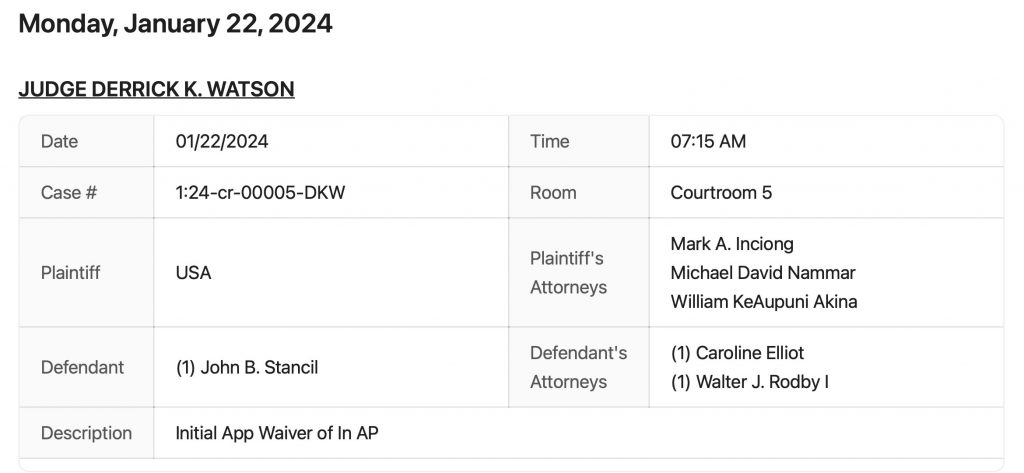Click the Room label cell
The height and width of the screenshot is (473, 1024).
tap(553, 193)
